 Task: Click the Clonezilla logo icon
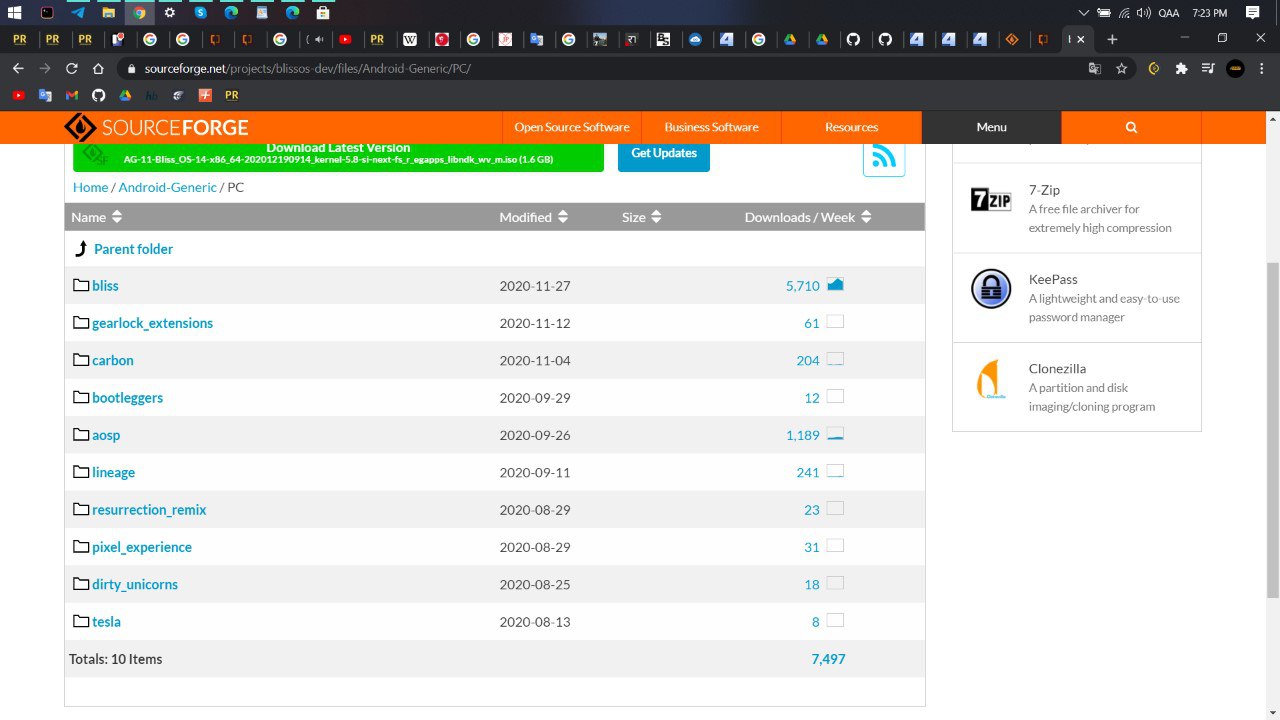coord(991,379)
